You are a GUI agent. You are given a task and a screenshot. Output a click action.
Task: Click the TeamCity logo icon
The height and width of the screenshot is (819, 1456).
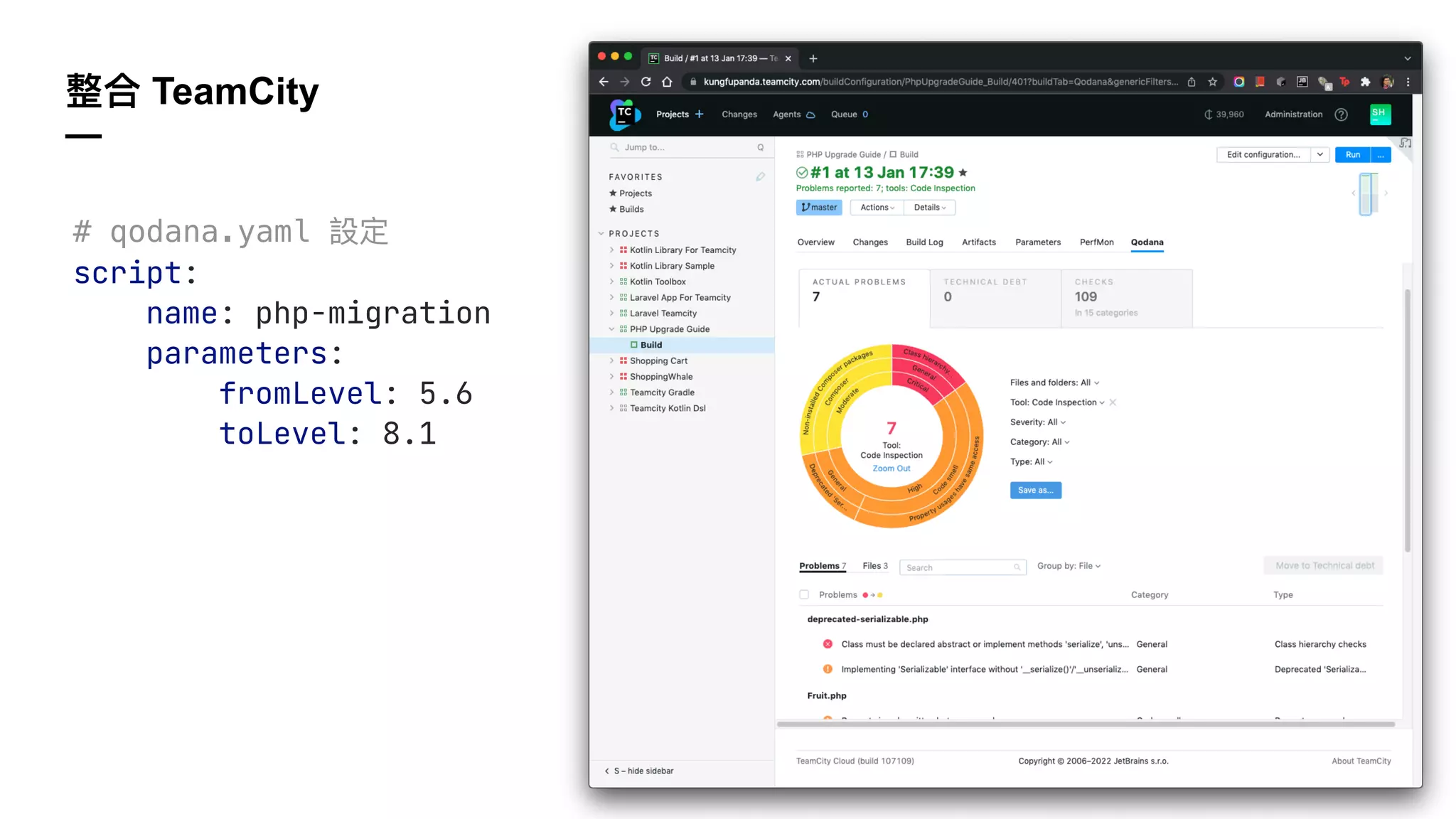624,114
